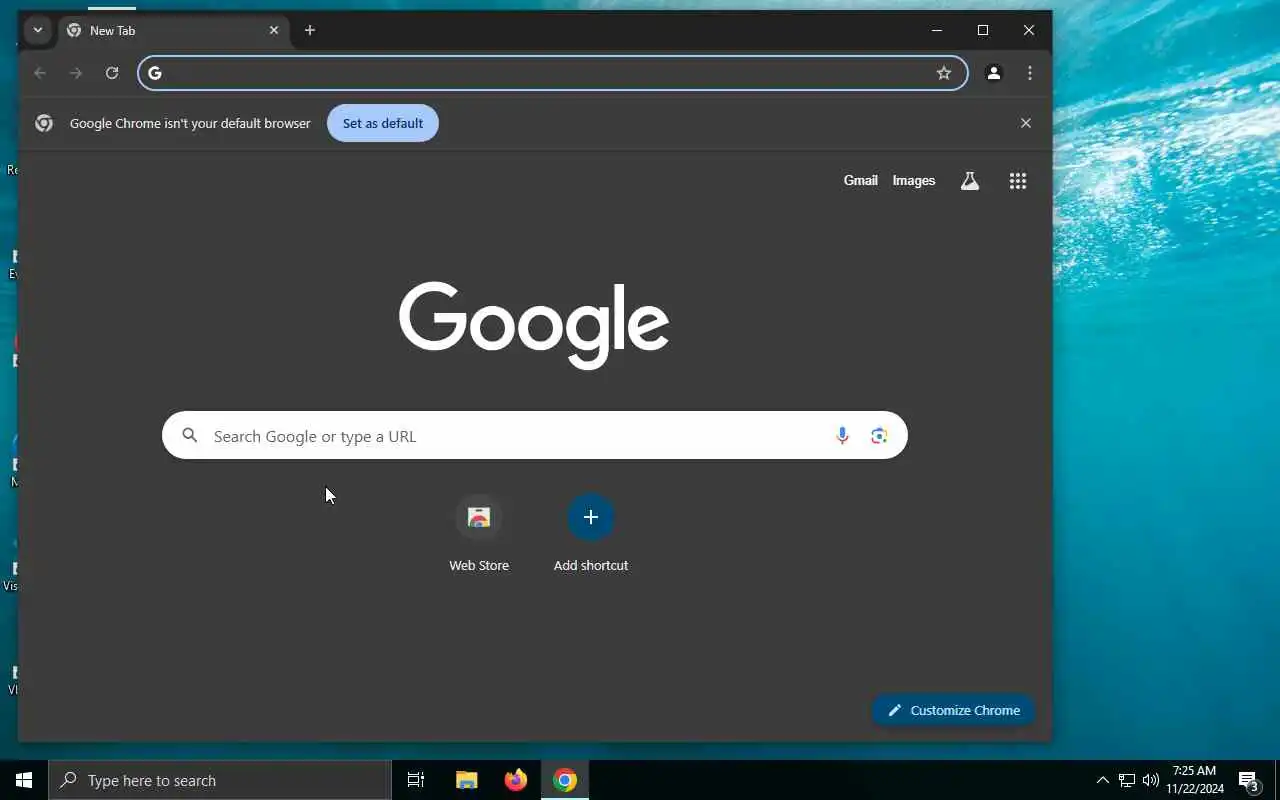The image size is (1280, 800).
Task: Click the magnifier icon in search box
Action: 190,436
